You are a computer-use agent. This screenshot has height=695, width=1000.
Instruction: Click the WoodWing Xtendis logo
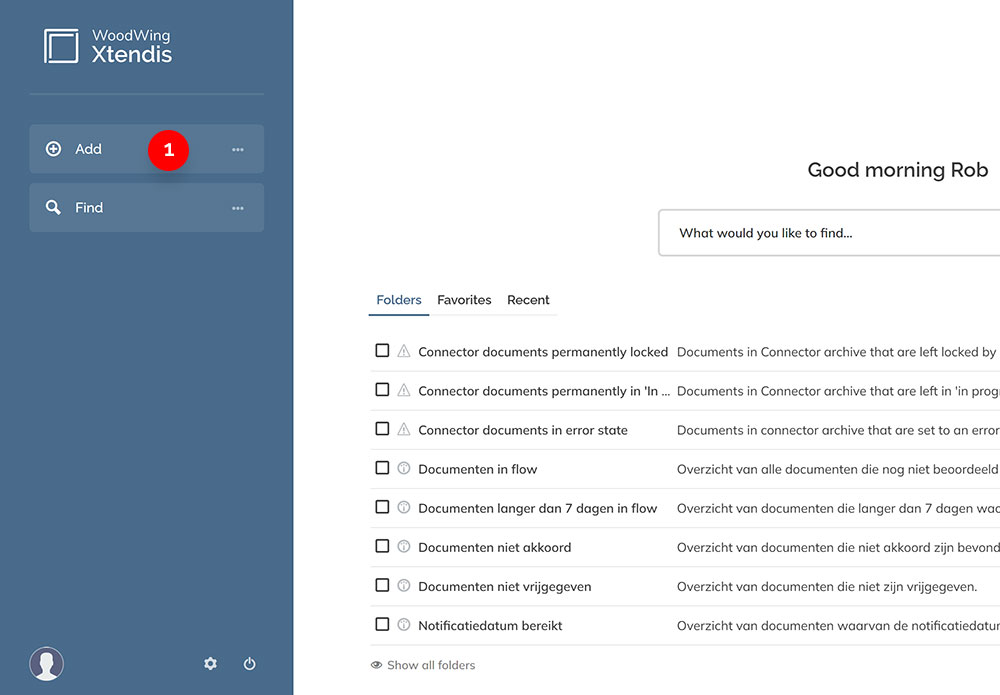click(110, 45)
